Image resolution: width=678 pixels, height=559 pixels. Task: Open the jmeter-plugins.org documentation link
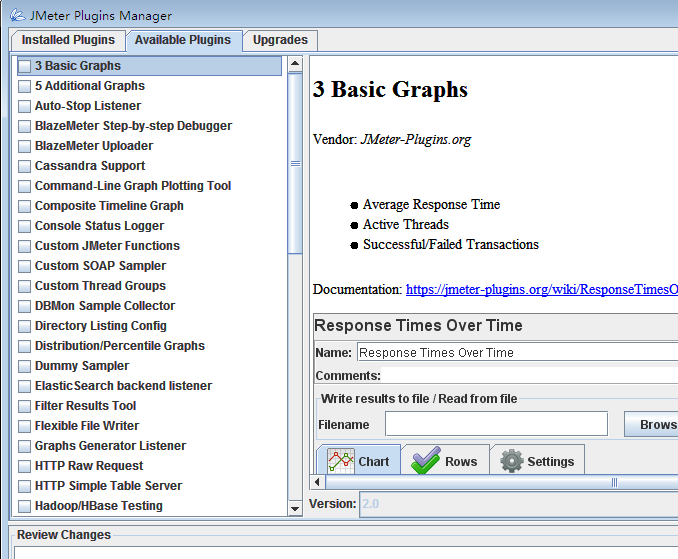(x=542, y=289)
